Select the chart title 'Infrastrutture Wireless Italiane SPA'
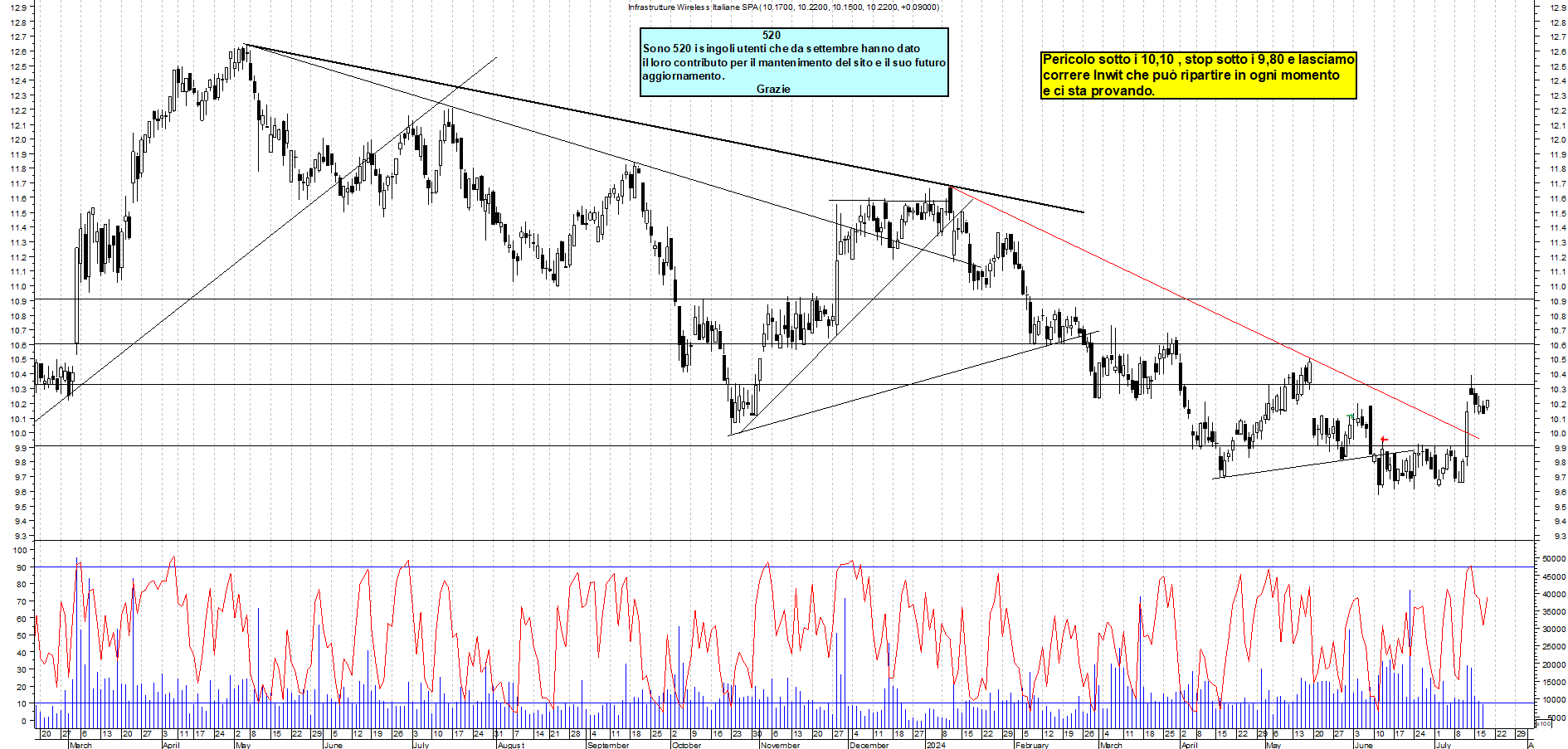The width and height of the screenshot is (1568, 749). [693, 7]
